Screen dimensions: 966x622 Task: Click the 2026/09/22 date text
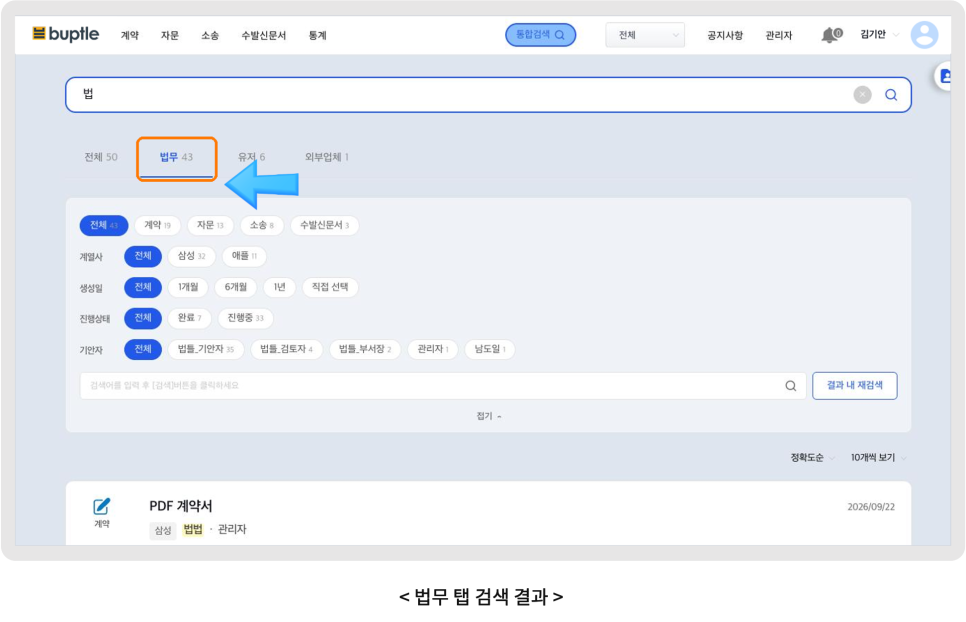(871, 507)
